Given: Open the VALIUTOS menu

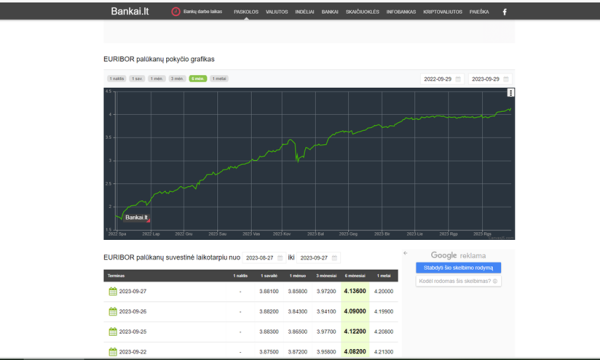Looking at the screenshot, I should click(277, 12).
